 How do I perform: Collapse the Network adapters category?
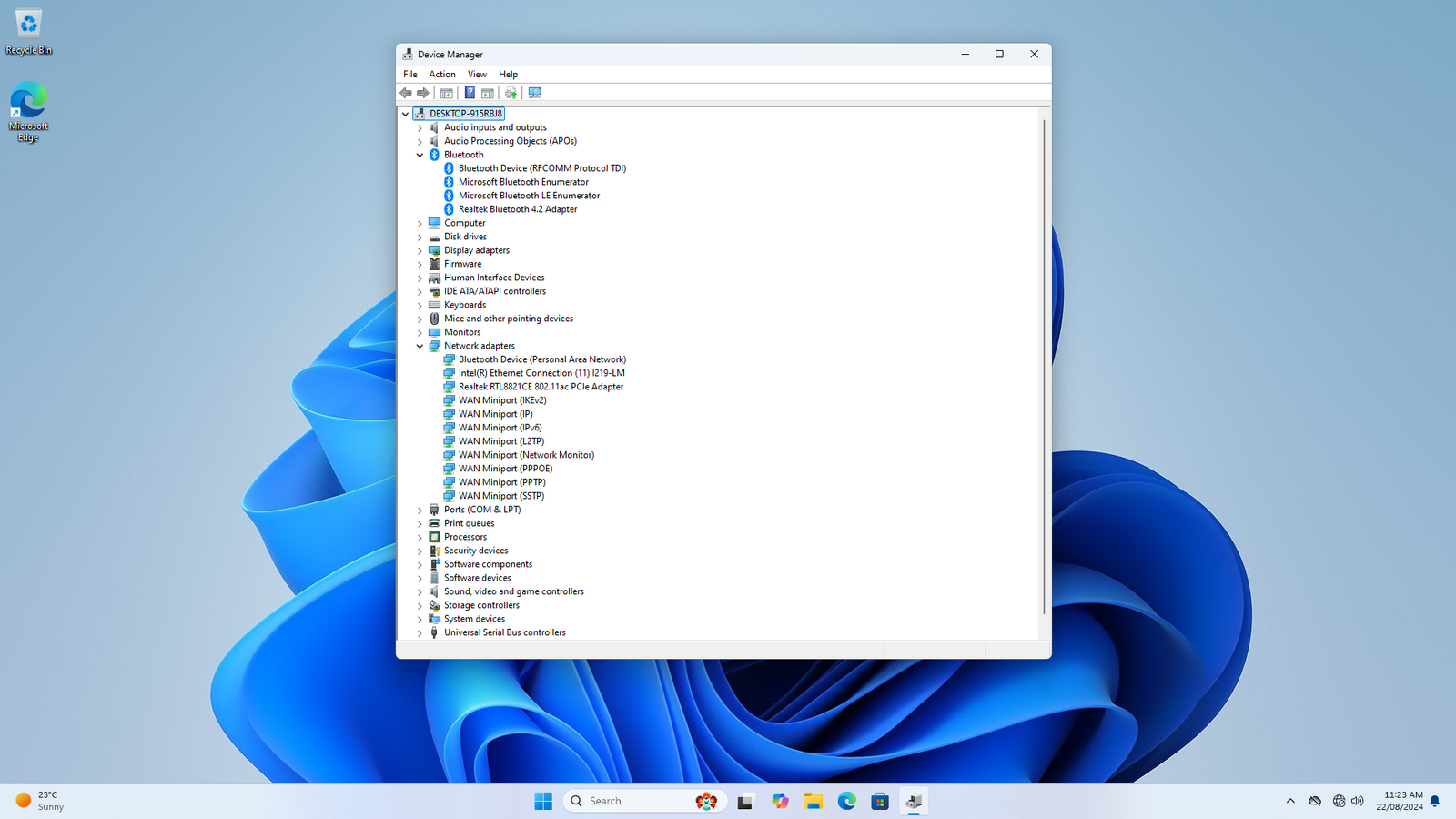(x=420, y=346)
